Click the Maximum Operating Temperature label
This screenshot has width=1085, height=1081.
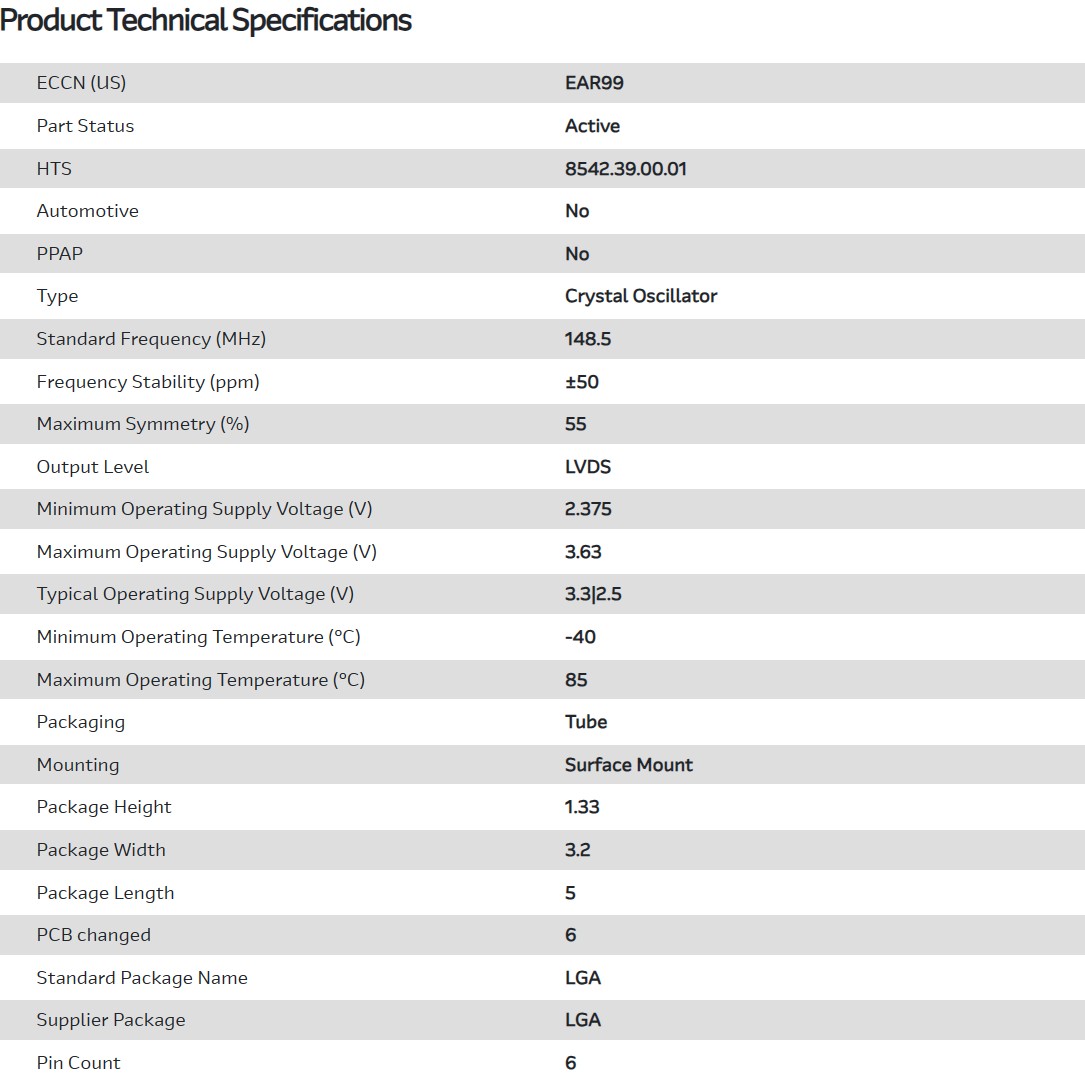pos(200,680)
